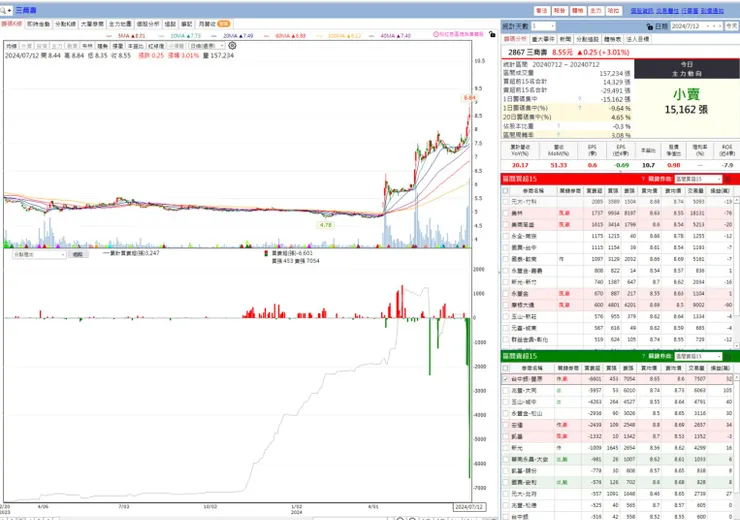Open the 體檢表 tab
This screenshot has width=740, height=520.
(612, 39)
